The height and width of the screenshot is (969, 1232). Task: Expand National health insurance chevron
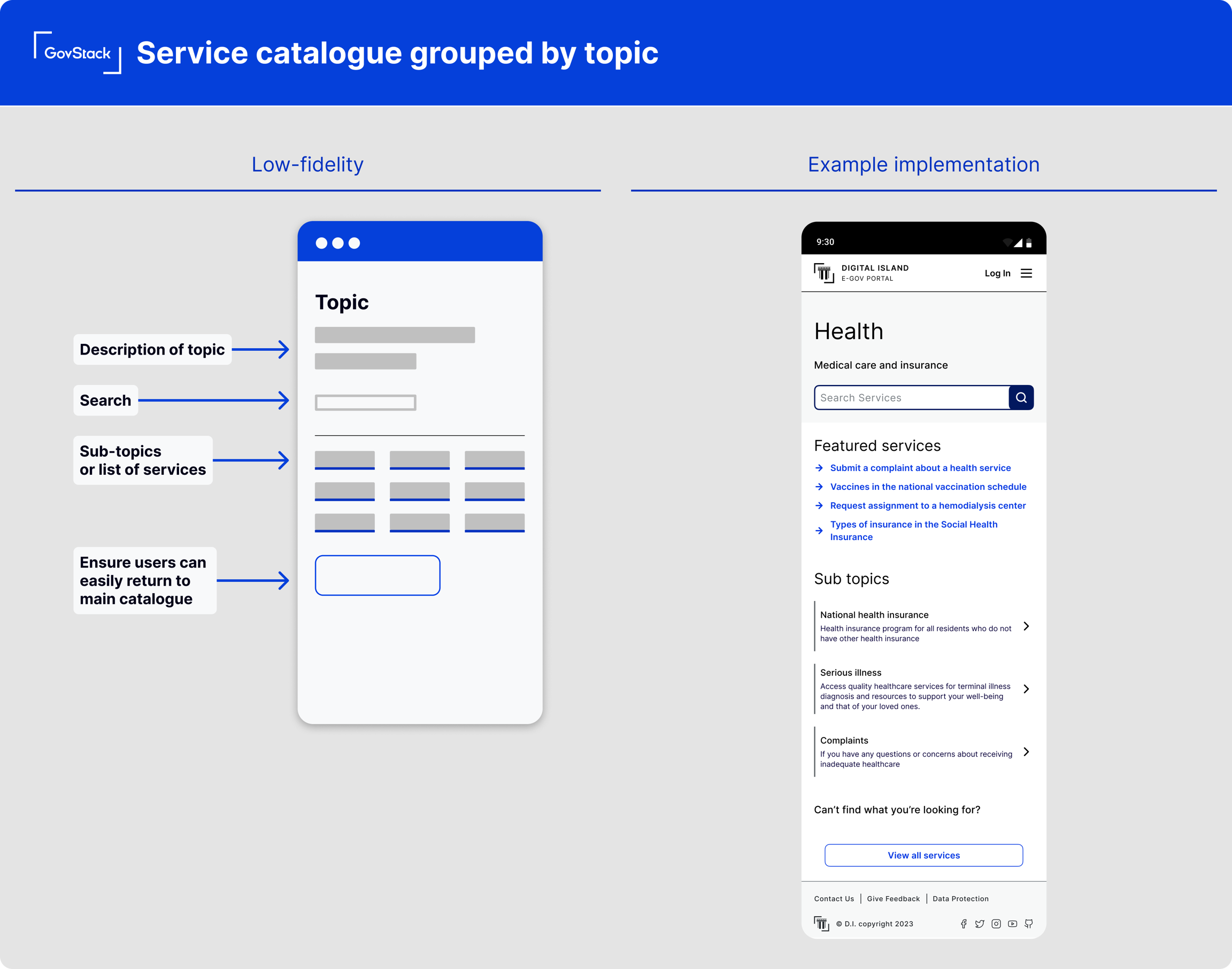pyautogui.click(x=1026, y=626)
